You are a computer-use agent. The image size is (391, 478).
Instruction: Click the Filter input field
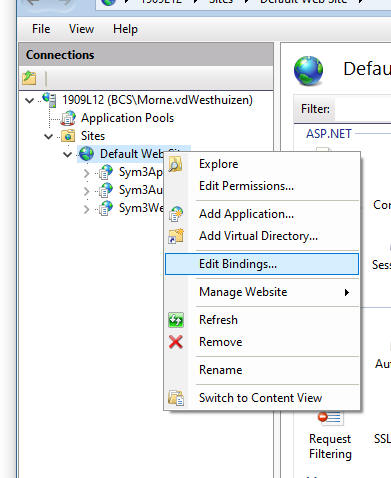coord(363,109)
